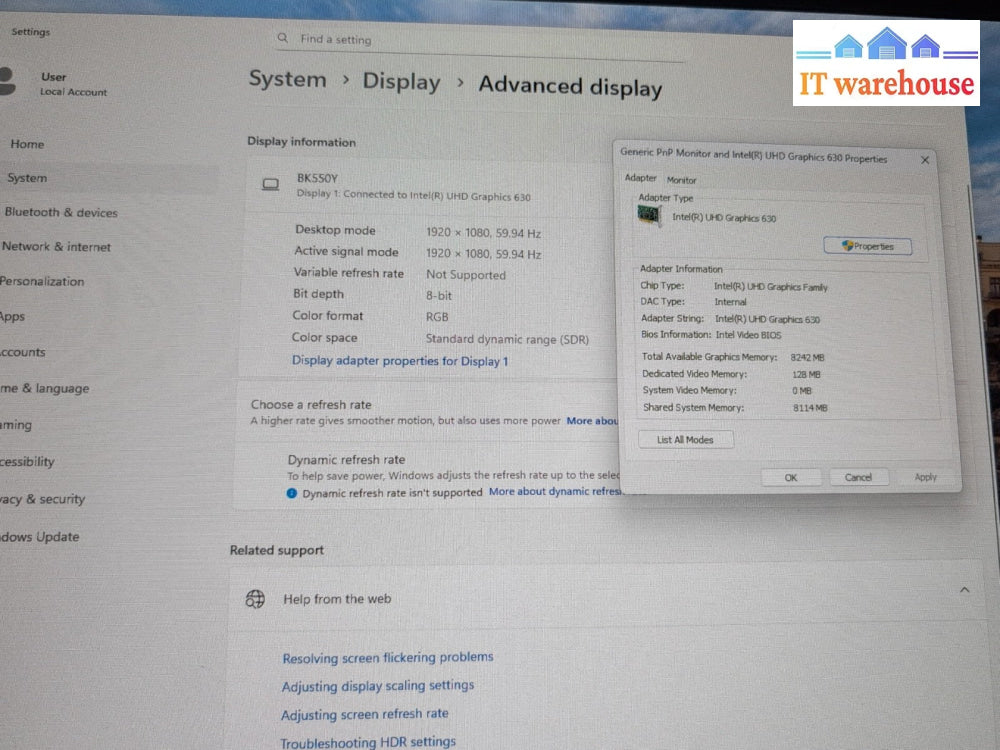The image size is (1000, 750).
Task: Open Gaming settings
Action: (16, 425)
